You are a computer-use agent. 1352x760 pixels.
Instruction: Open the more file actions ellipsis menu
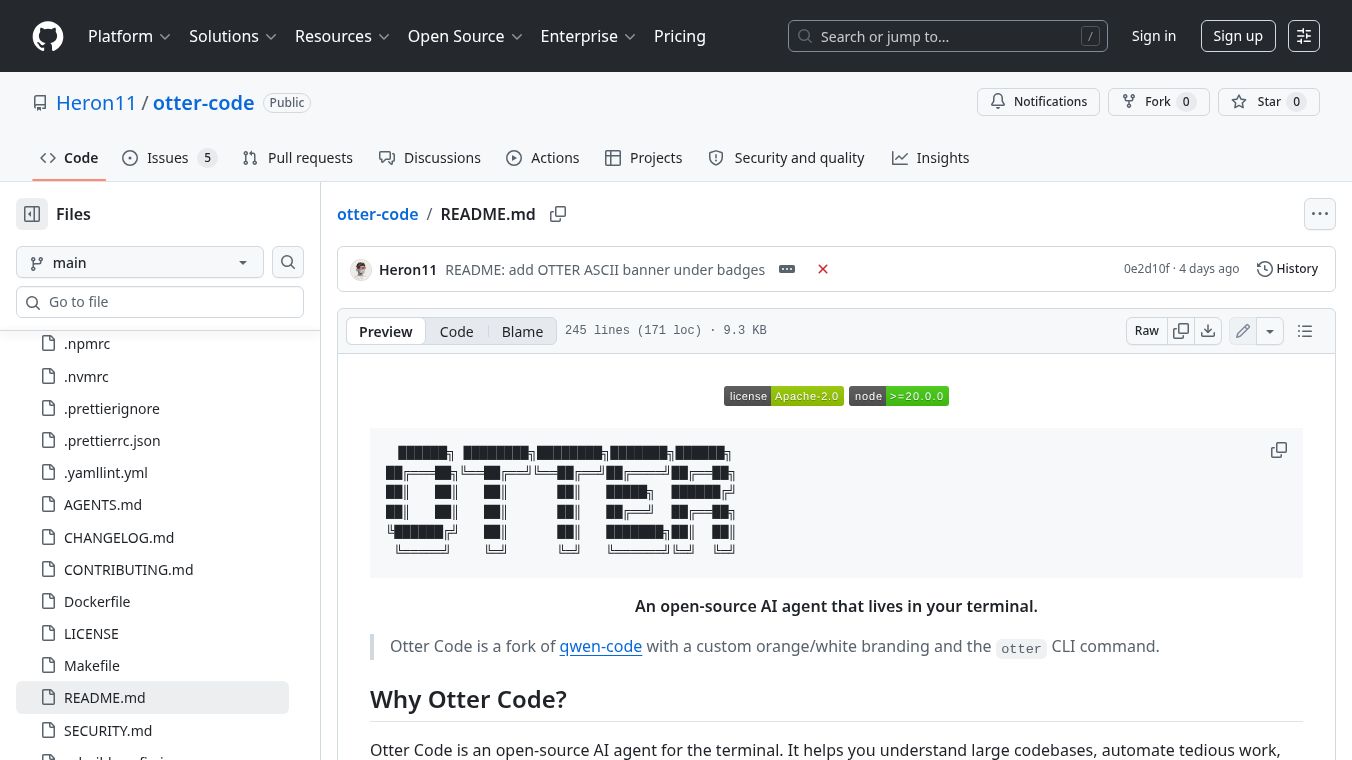(x=1320, y=214)
